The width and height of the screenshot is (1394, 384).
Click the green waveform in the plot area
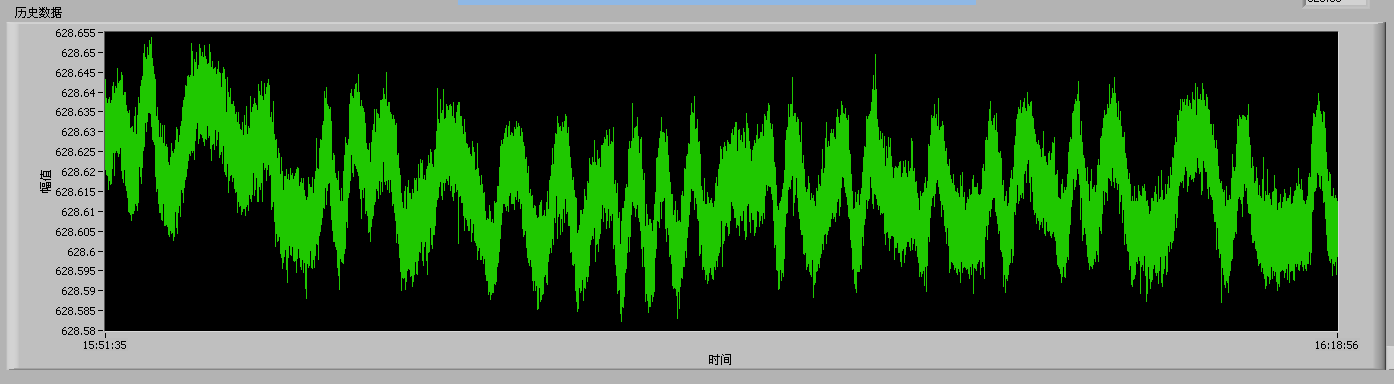[721, 181]
